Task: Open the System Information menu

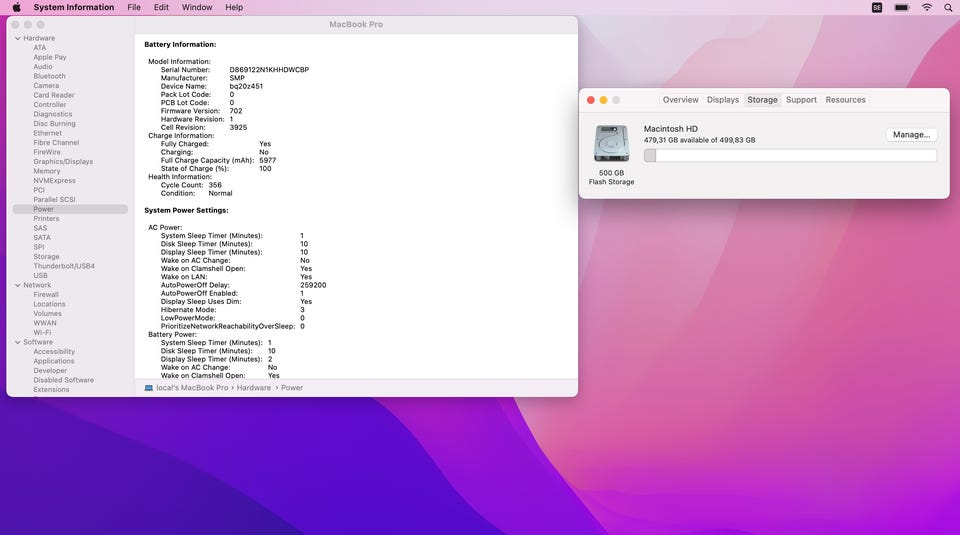Action: (x=73, y=7)
